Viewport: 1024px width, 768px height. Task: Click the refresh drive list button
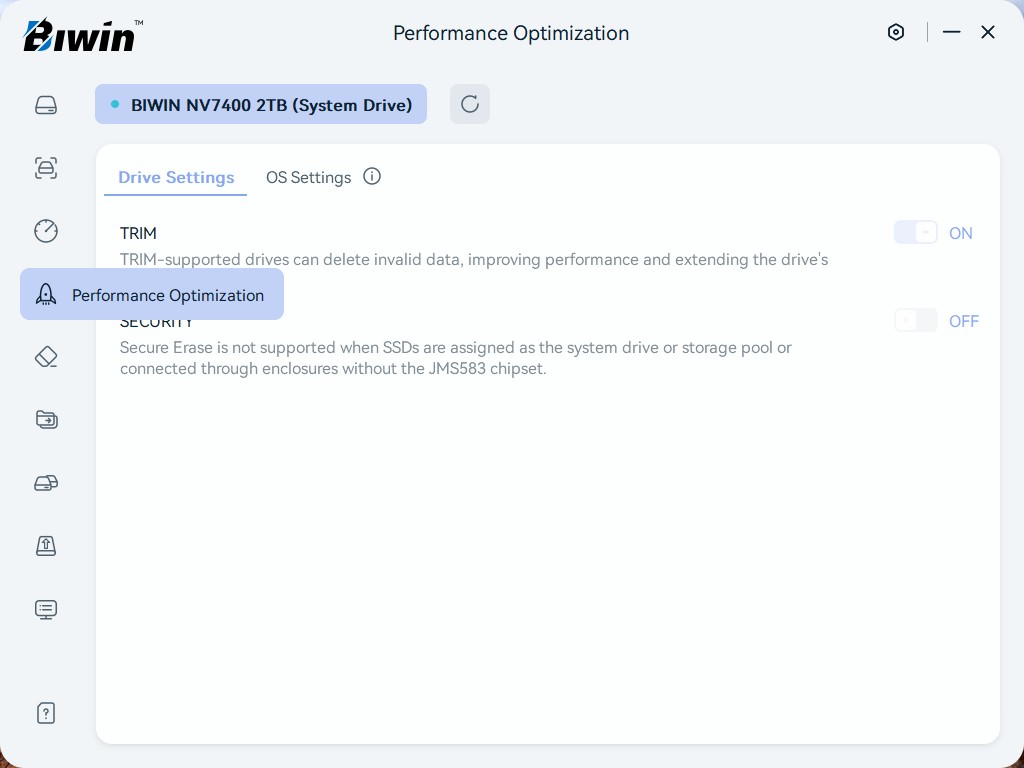pos(469,104)
